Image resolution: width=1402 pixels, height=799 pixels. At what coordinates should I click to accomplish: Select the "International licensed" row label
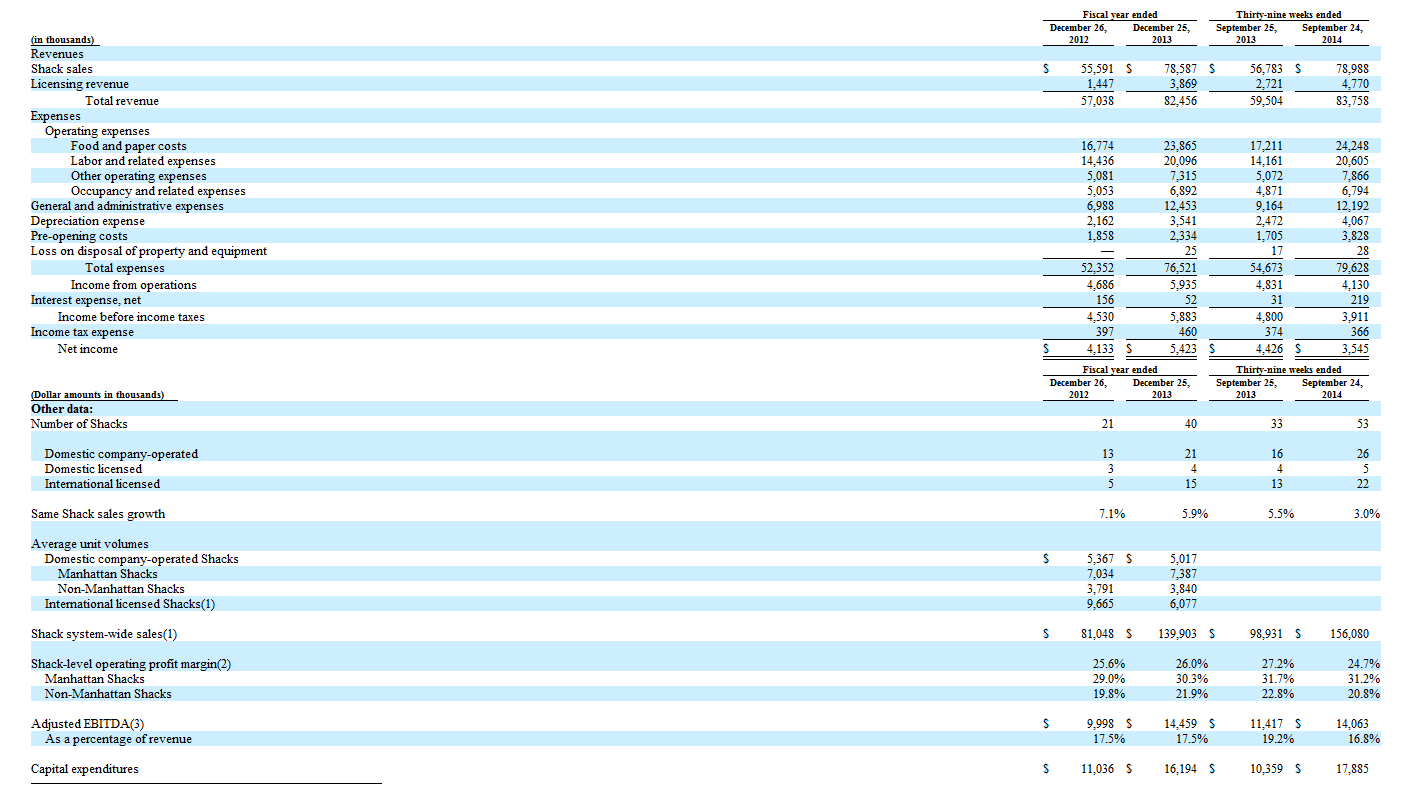pyautogui.click(x=102, y=484)
